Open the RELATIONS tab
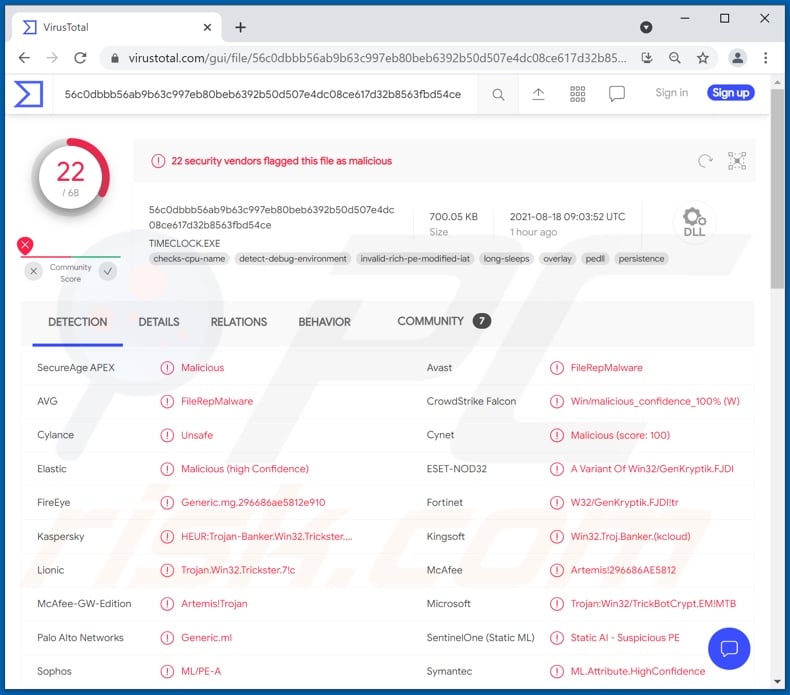The height and width of the screenshot is (695, 790). [239, 322]
